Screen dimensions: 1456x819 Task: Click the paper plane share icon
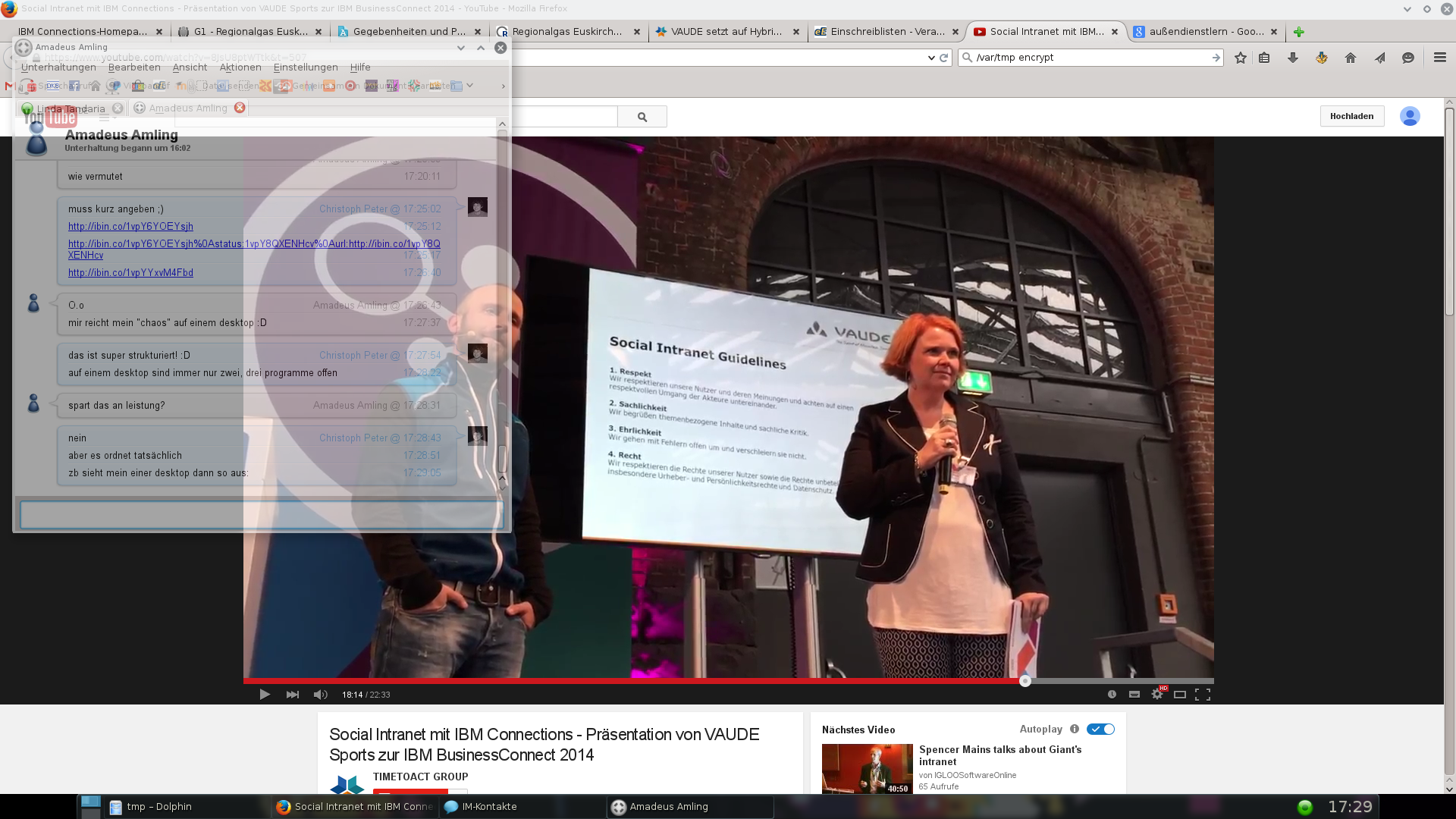point(1379,58)
